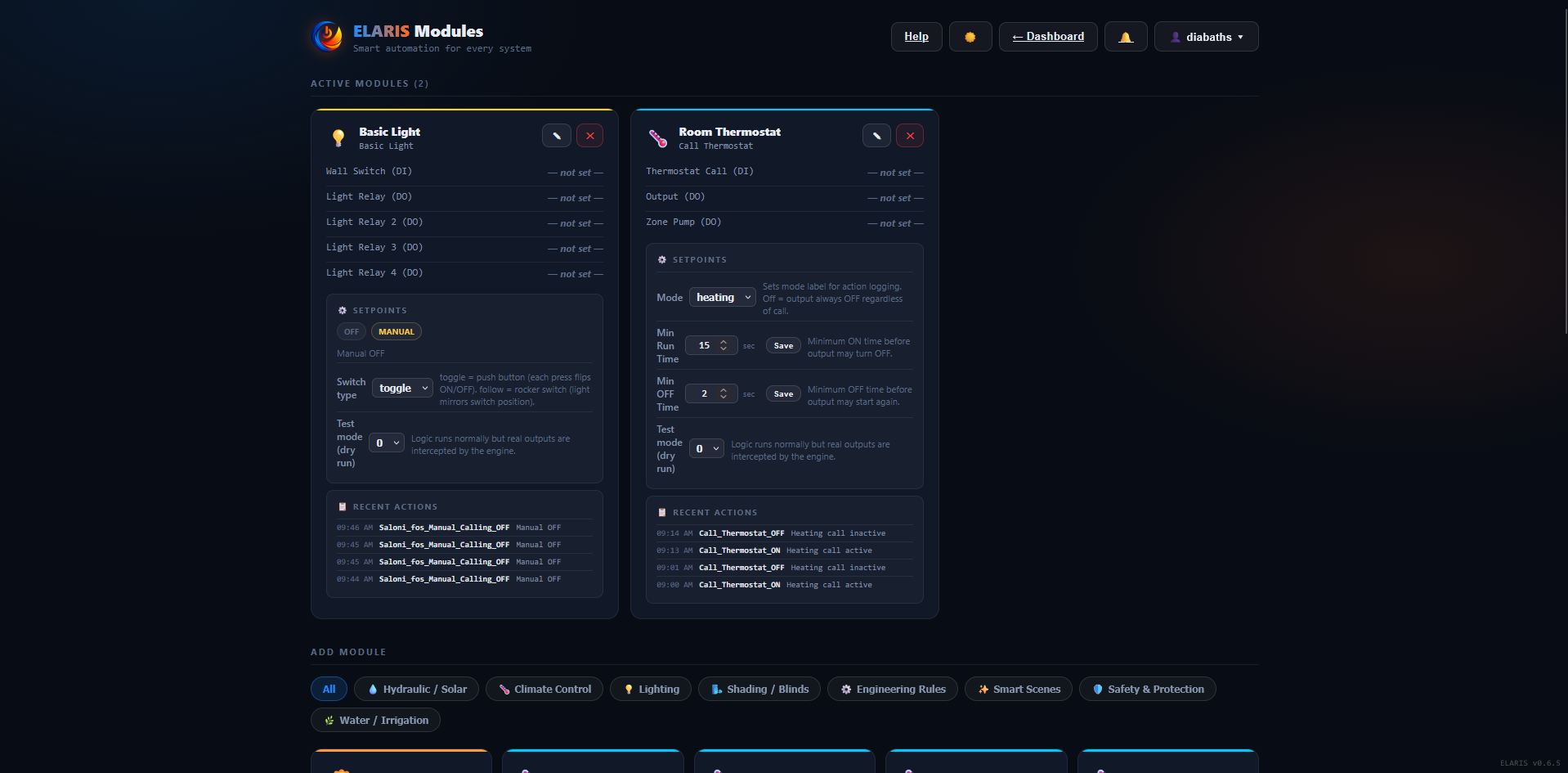Save the Min Run Time value

pyautogui.click(x=783, y=346)
